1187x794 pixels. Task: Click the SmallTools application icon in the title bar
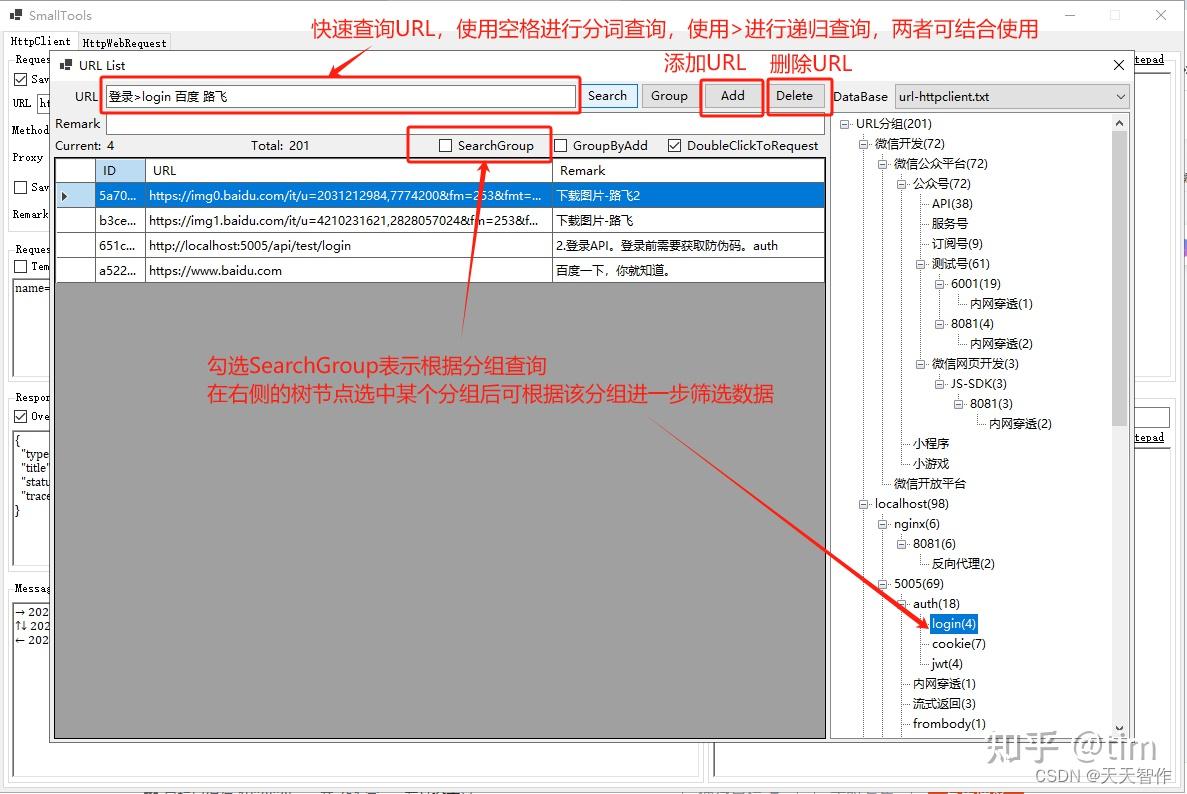pyautogui.click(x=14, y=14)
